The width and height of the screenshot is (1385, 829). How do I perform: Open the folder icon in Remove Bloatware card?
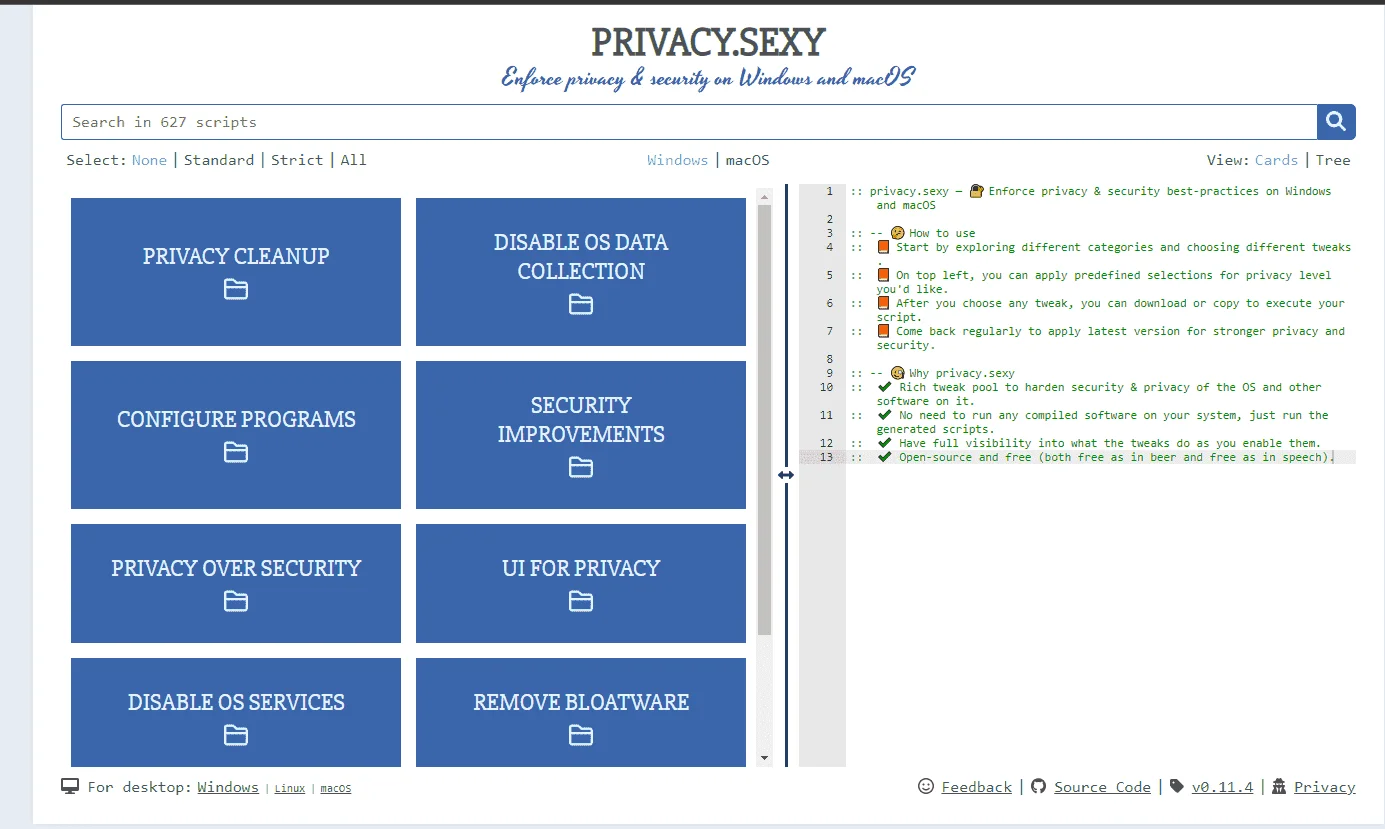581,736
